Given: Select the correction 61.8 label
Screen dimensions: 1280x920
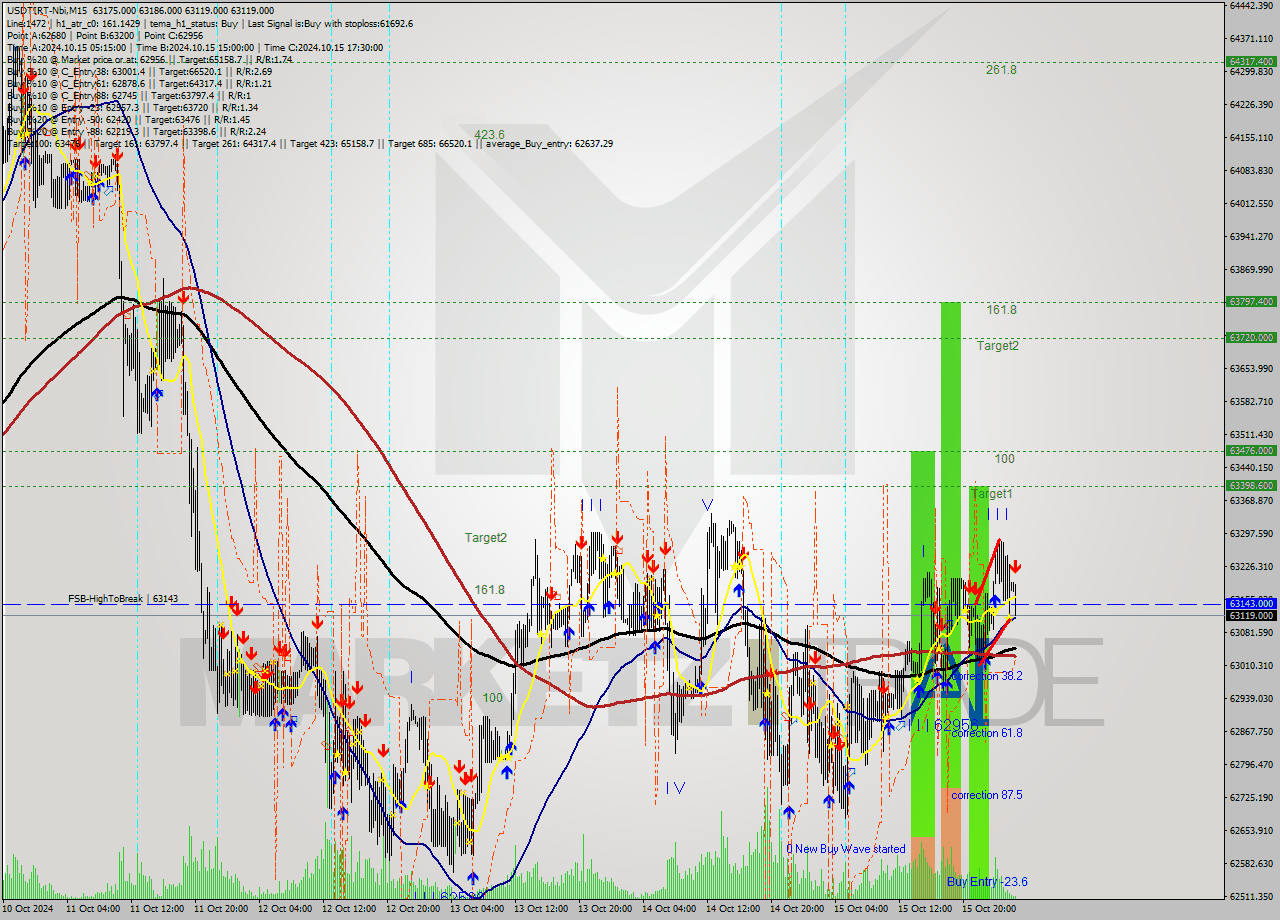Looking at the screenshot, I should (x=987, y=733).
